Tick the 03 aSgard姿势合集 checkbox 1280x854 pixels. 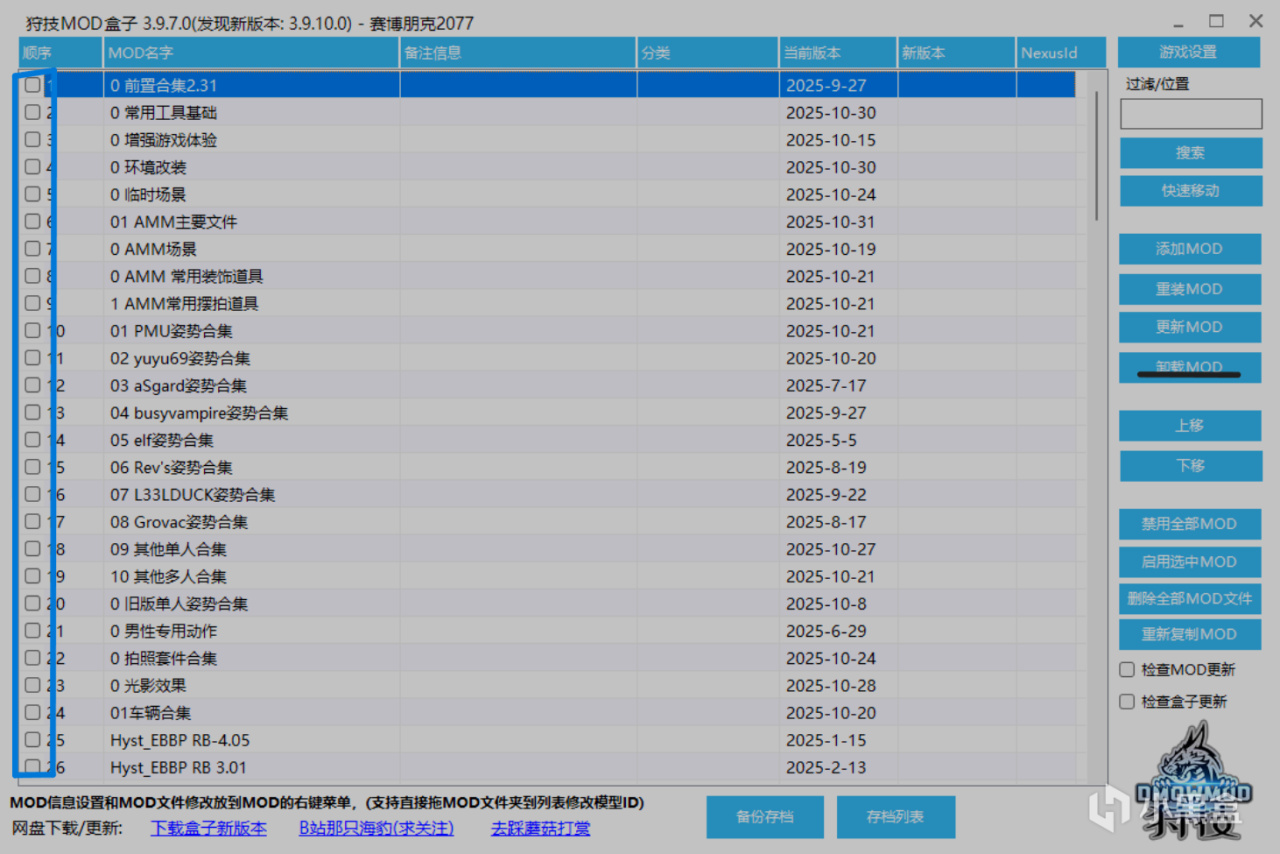click(x=33, y=385)
